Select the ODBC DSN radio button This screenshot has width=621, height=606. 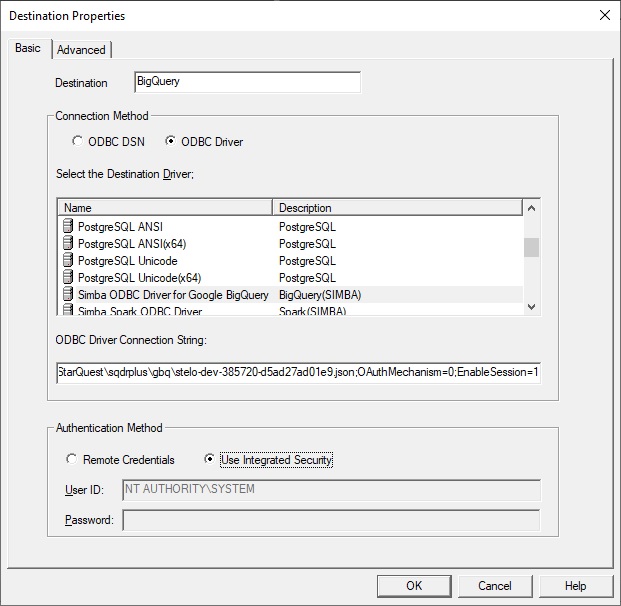click(x=78, y=142)
